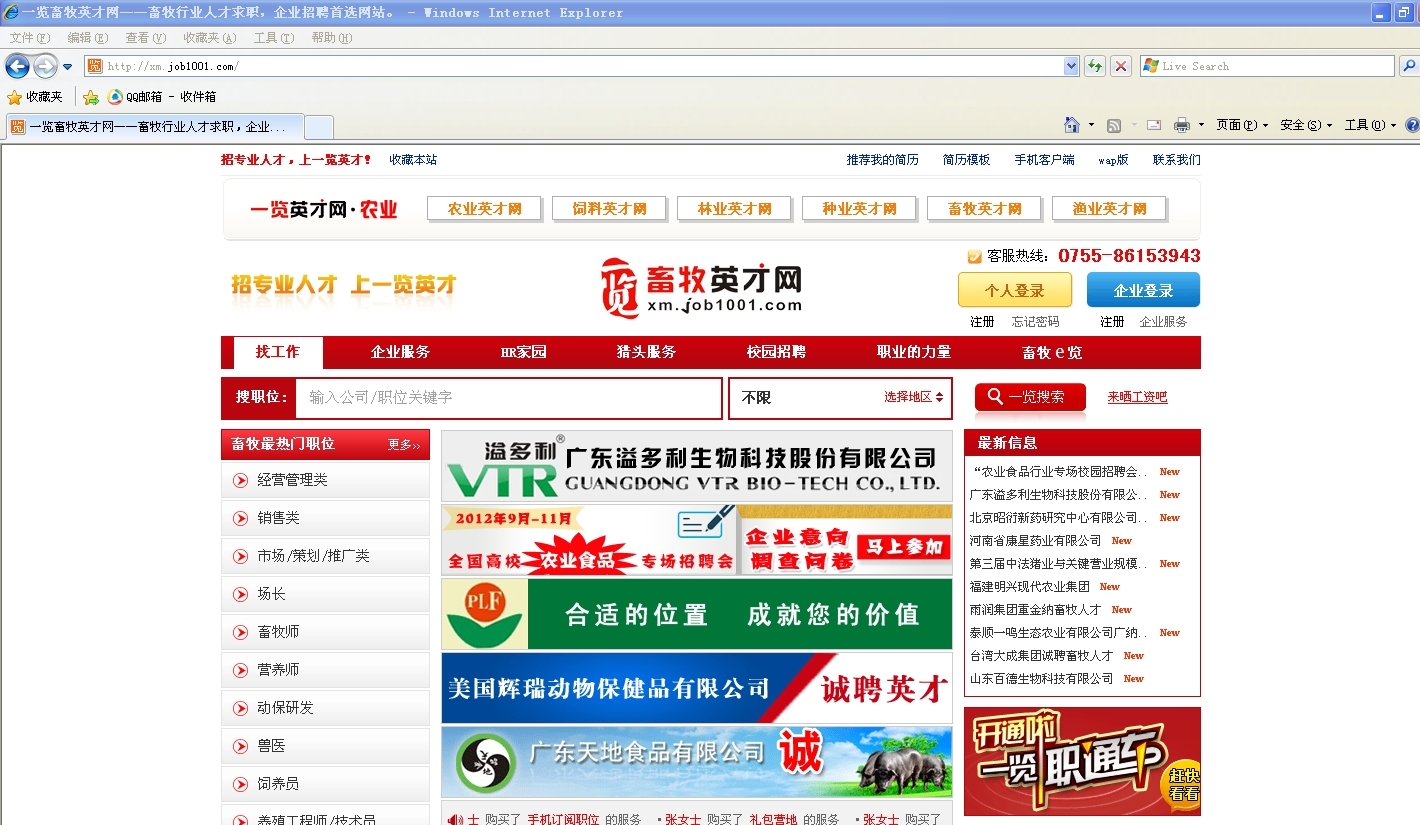Click the 美国辉瑞动物保健品 banner
1420x825 pixels.
(x=697, y=688)
